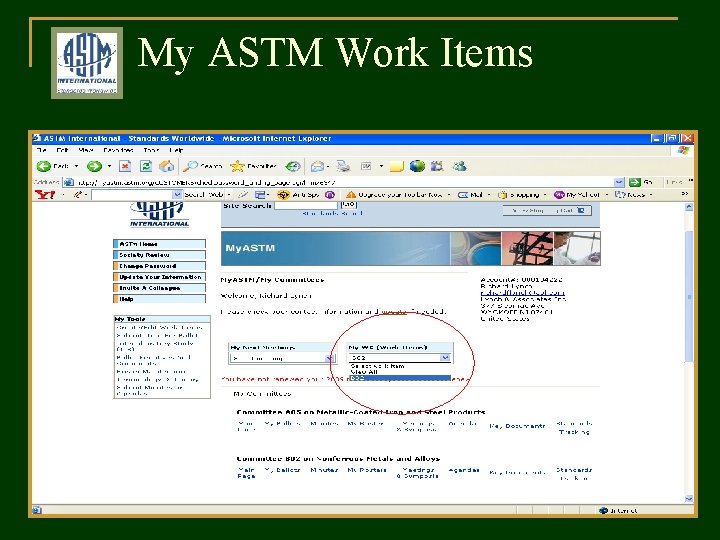Viewport: 720px width, 540px height.
Task: Click the My Yahoo toolbar button
Action: pyautogui.click(x=577, y=195)
